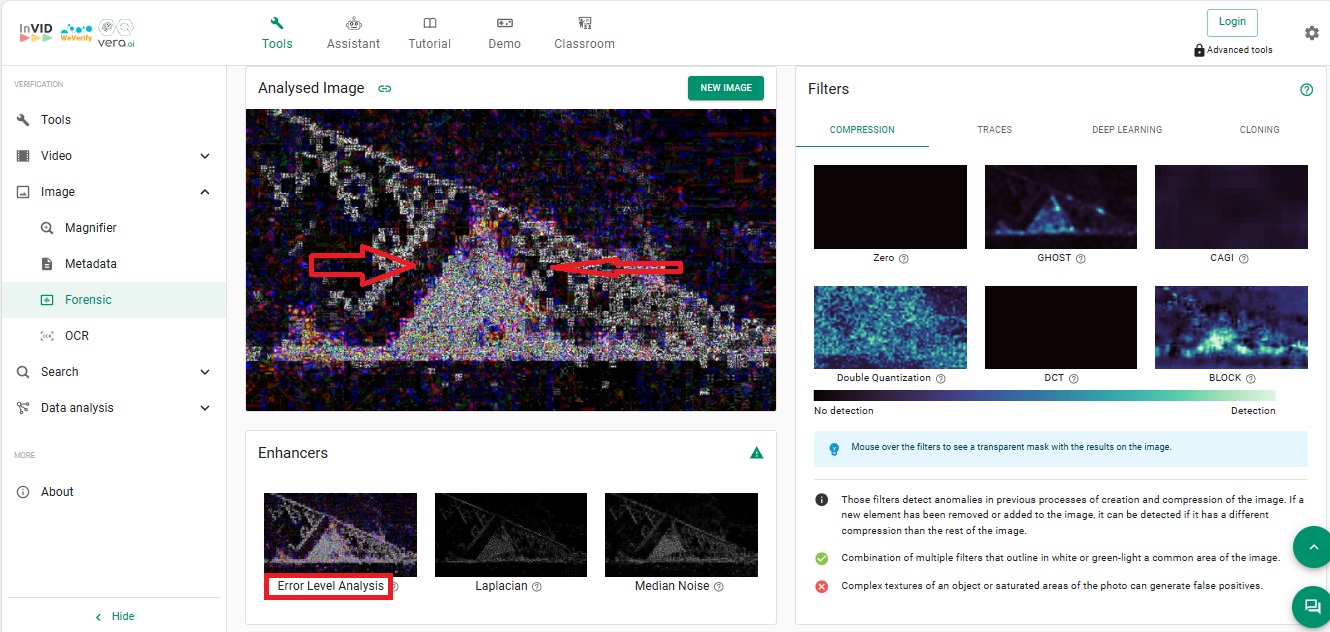Click the scroll-to-top arrow button
The height and width of the screenshot is (632, 1330).
1312,547
